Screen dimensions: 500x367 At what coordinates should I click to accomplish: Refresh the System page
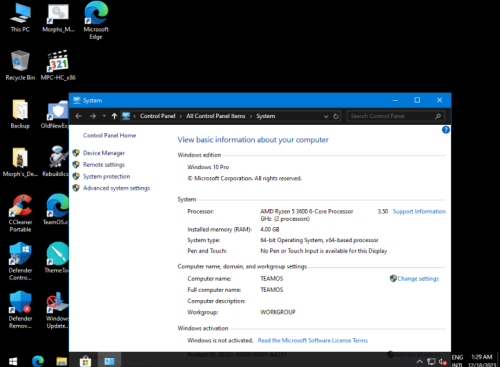coord(336,116)
